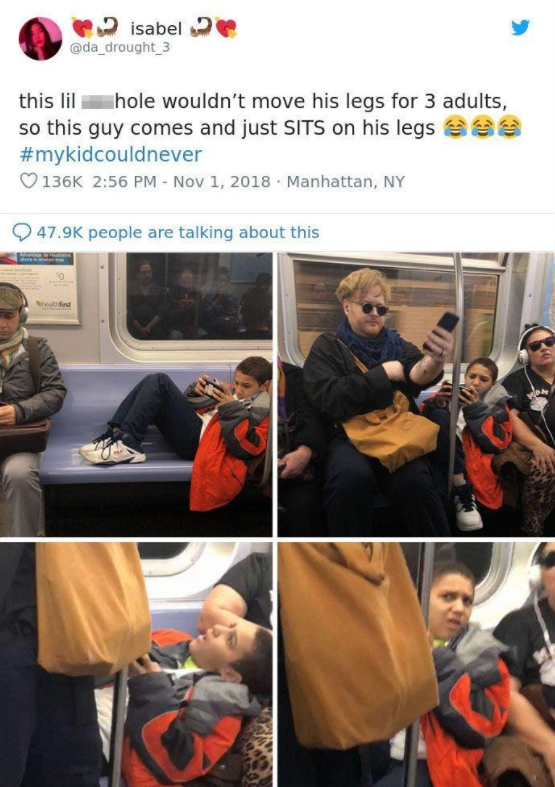Screen dimensions: 555x787
Task: Click the Twitter bird logo icon
Action: coord(520,27)
